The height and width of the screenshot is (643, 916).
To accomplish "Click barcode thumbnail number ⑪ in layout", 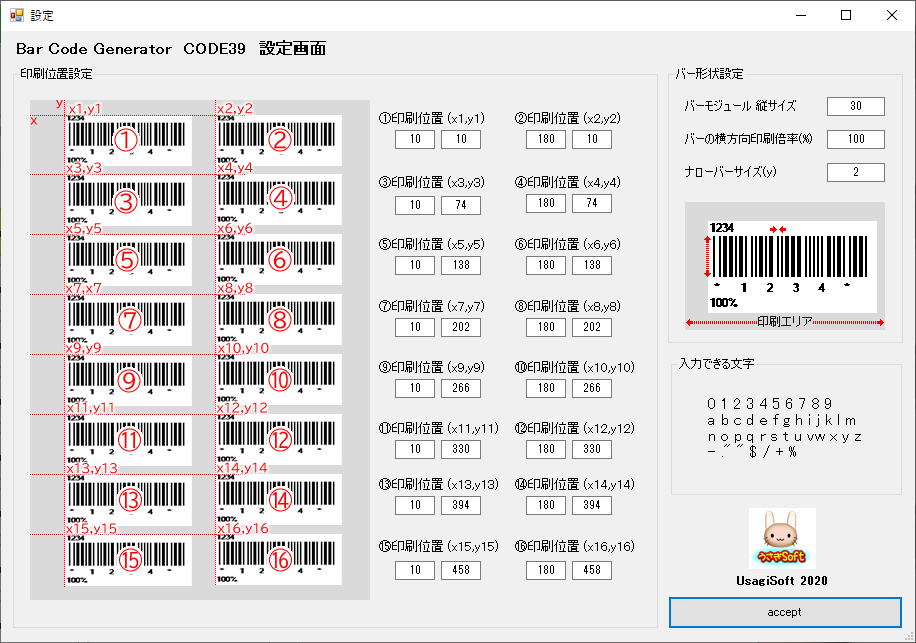I will click(x=128, y=440).
